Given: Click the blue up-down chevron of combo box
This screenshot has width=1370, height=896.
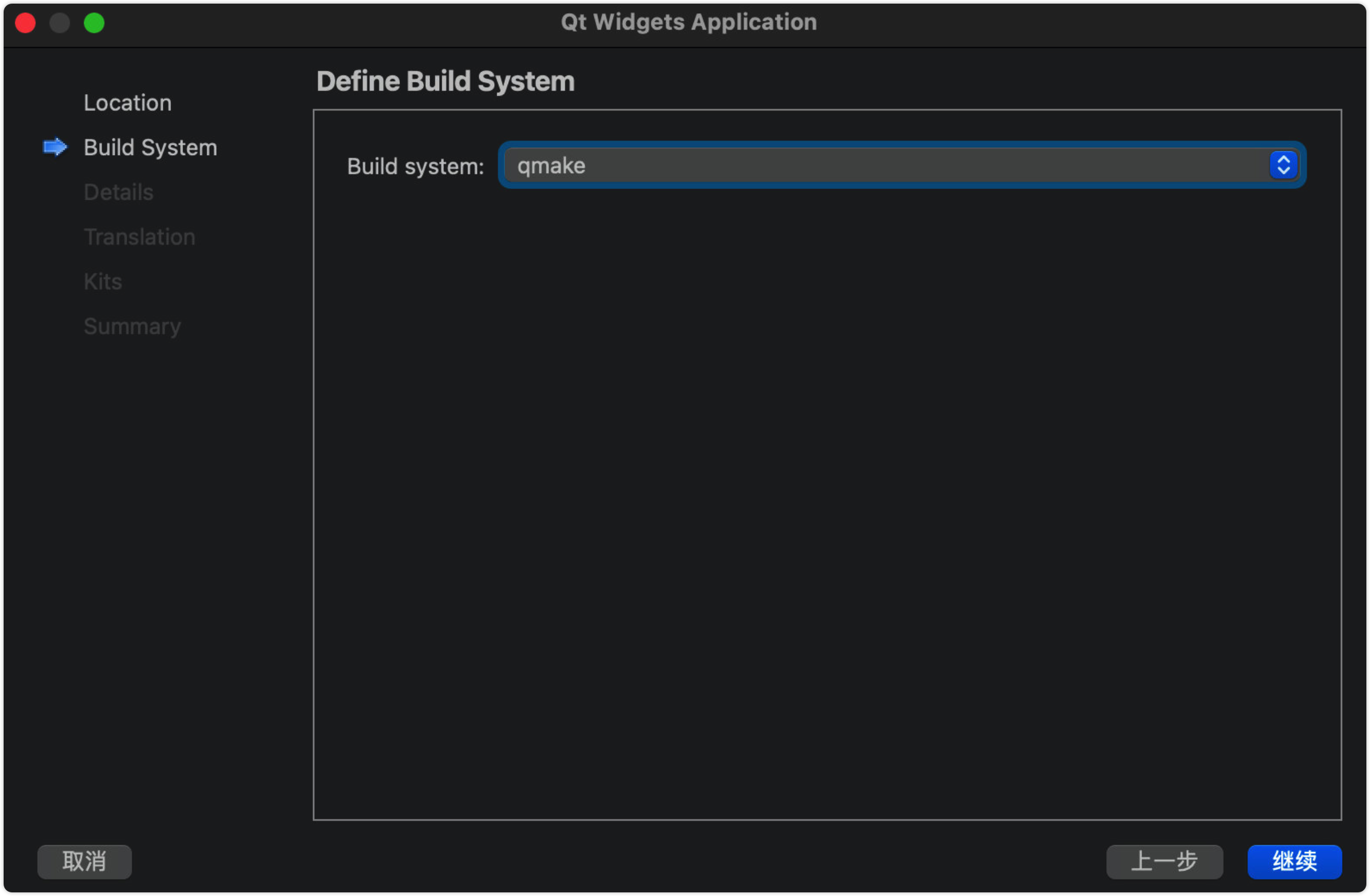Looking at the screenshot, I should 1284,165.
